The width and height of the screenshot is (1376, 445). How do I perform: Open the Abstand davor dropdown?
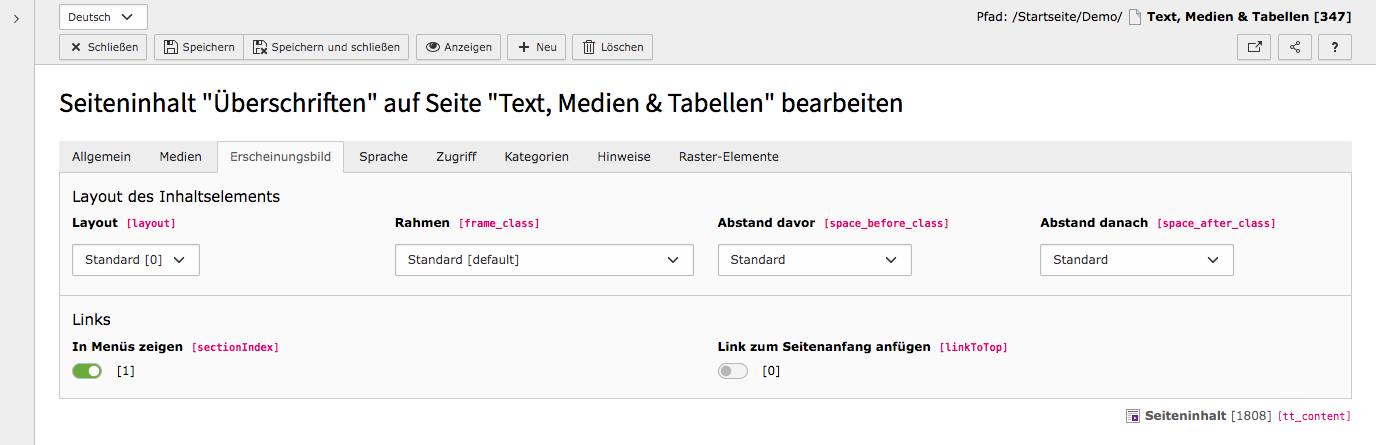pyautogui.click(x=814, y=260)
